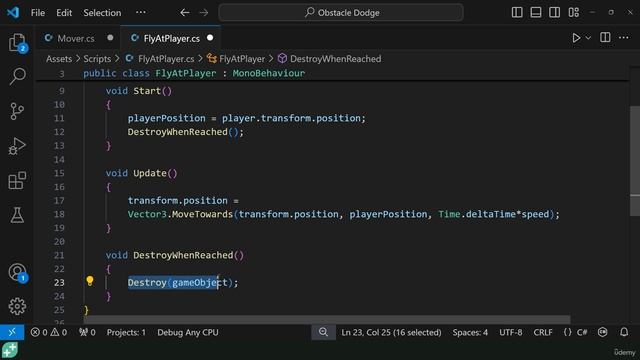The height and width of the screenshot is (360, 640).
Task: Click the ports forwarded indicator showing 0
Action: (87, 332)
